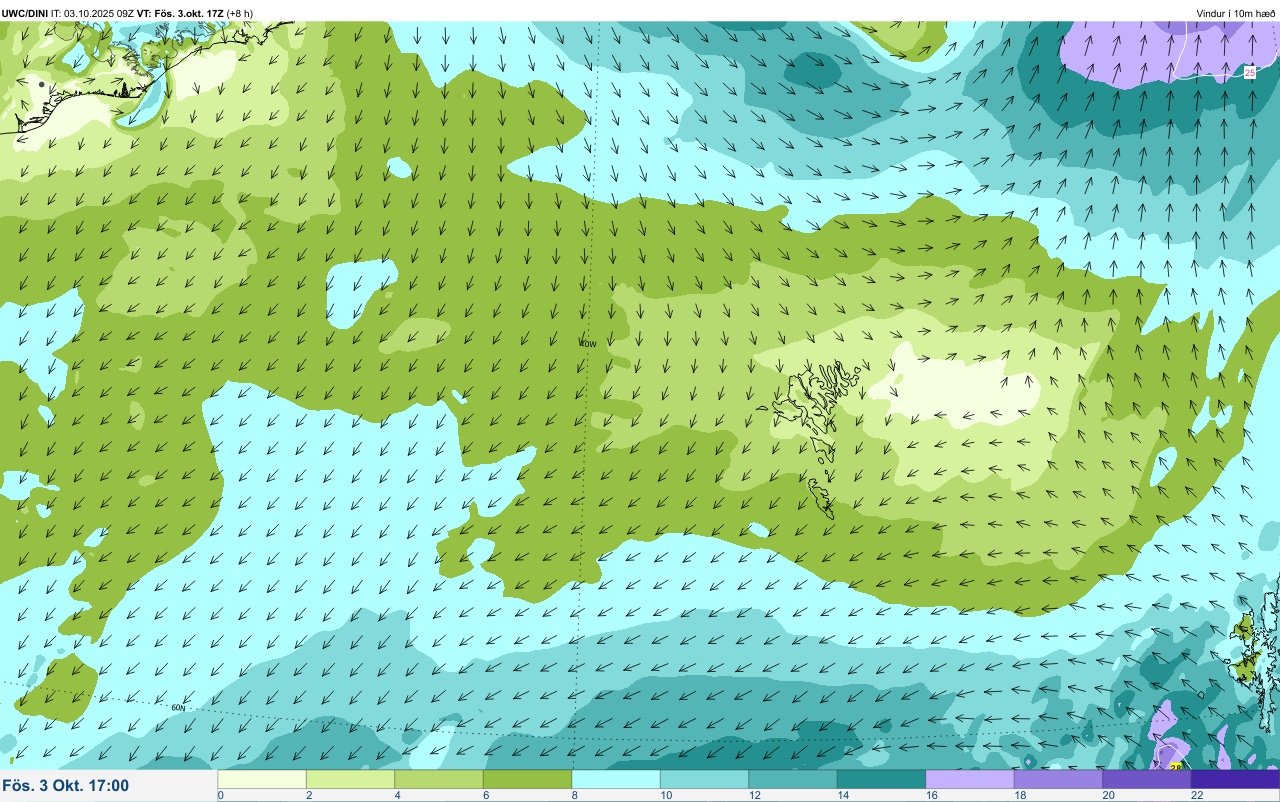Click the '10W' longitude label

pyautogui.click(x=588, y=343)
